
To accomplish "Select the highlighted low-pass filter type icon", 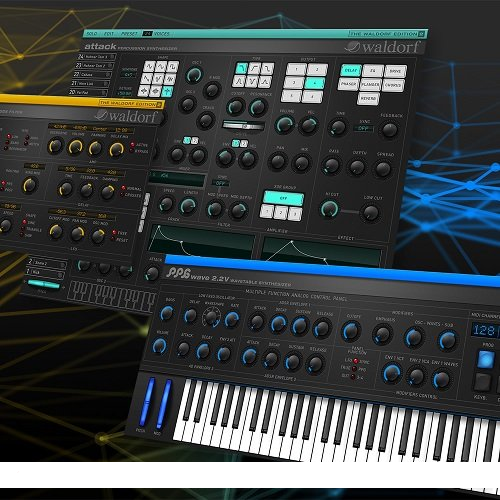I will [x=241, y=68].
